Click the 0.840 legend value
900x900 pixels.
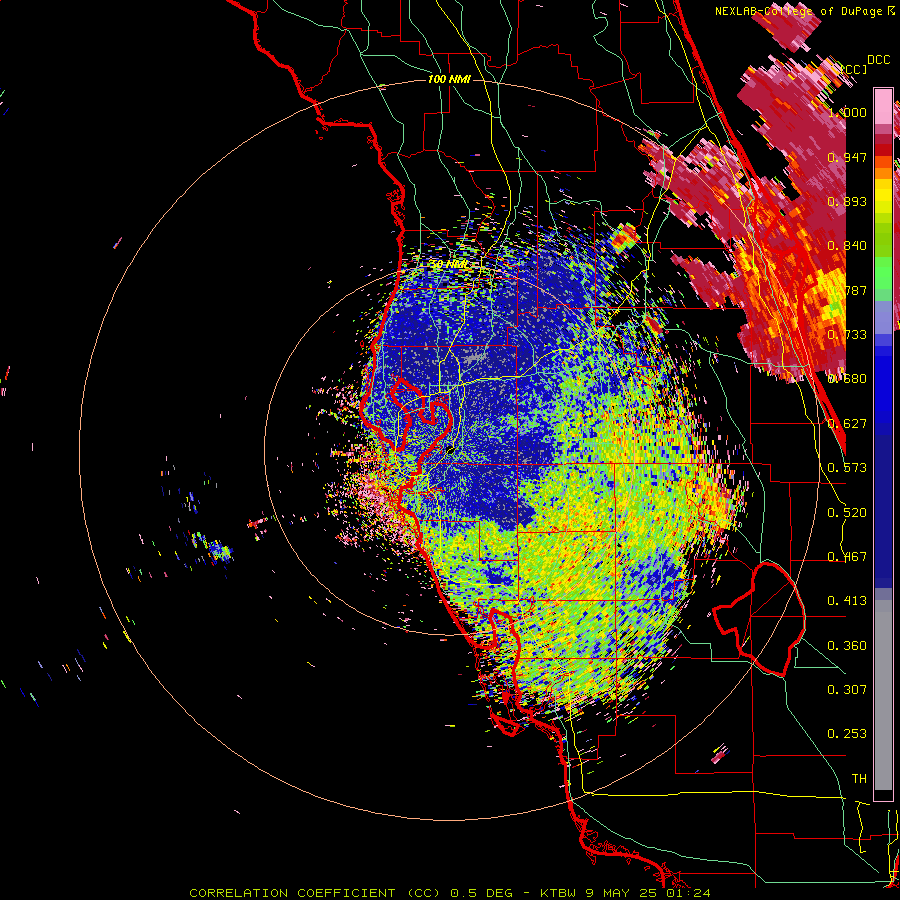tap(847, 246)
